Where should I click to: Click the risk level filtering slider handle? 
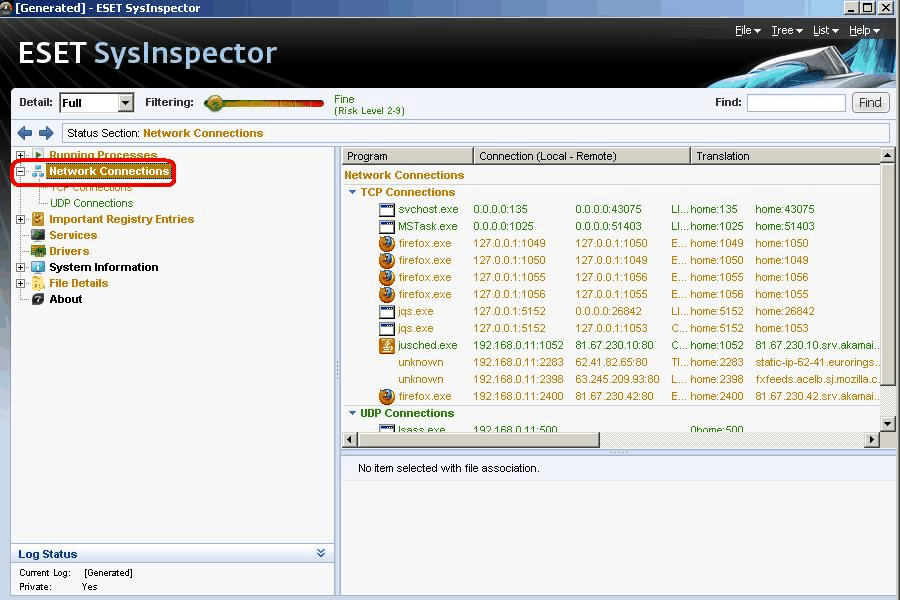pyautogui.click(x=214, y=103)
